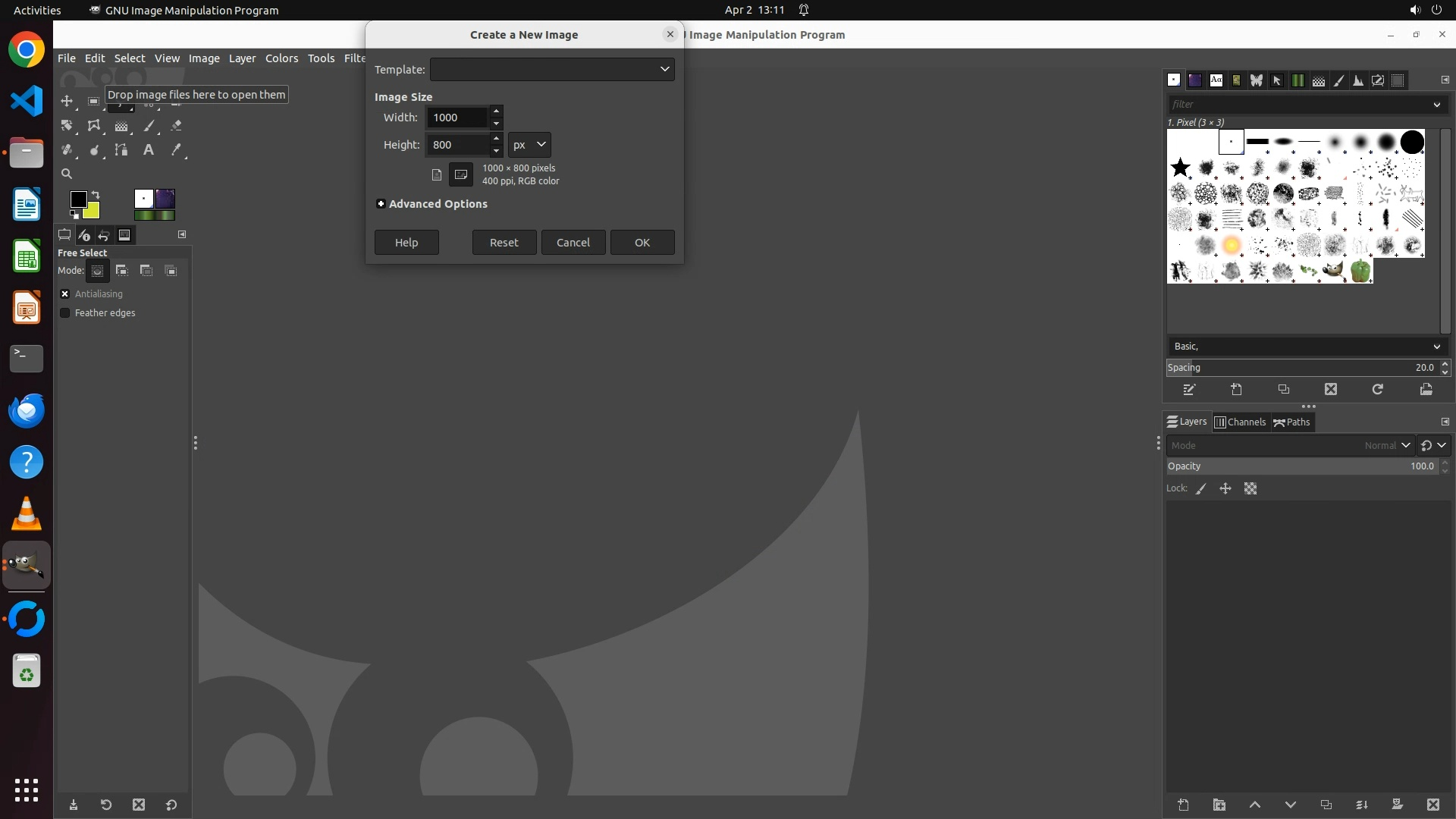The width and height of the screenshot is (1456, 819).
Task: Select the Text tool
Action: tap(149, 150)
